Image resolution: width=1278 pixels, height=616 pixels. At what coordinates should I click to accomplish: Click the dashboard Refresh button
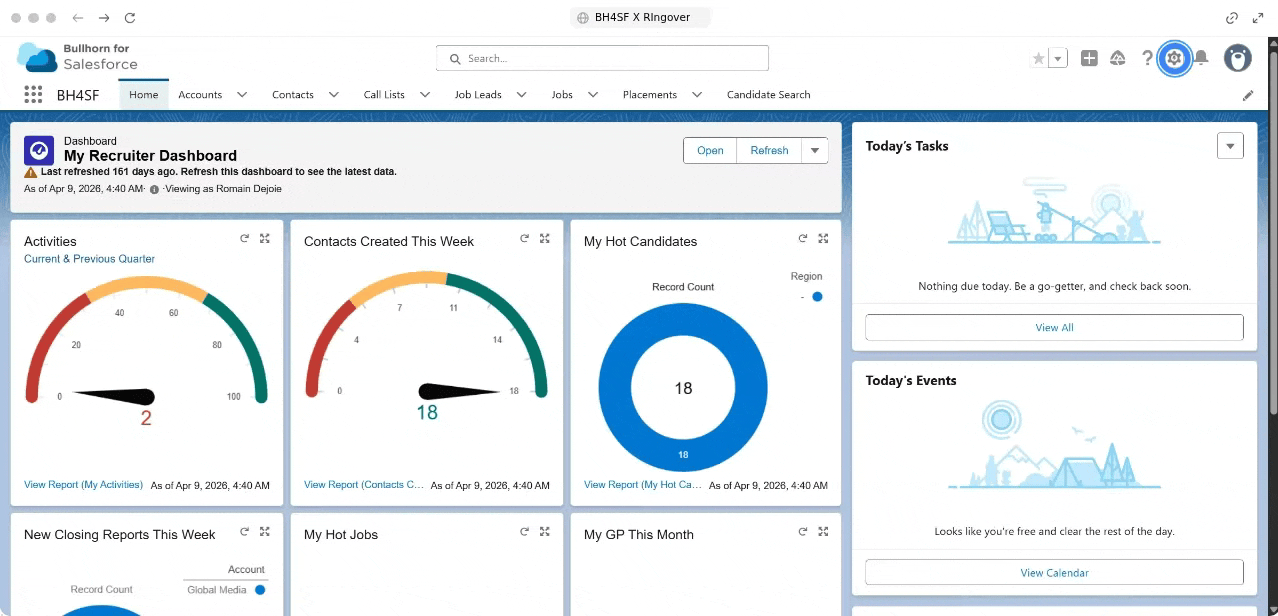[x=769, y=151]
